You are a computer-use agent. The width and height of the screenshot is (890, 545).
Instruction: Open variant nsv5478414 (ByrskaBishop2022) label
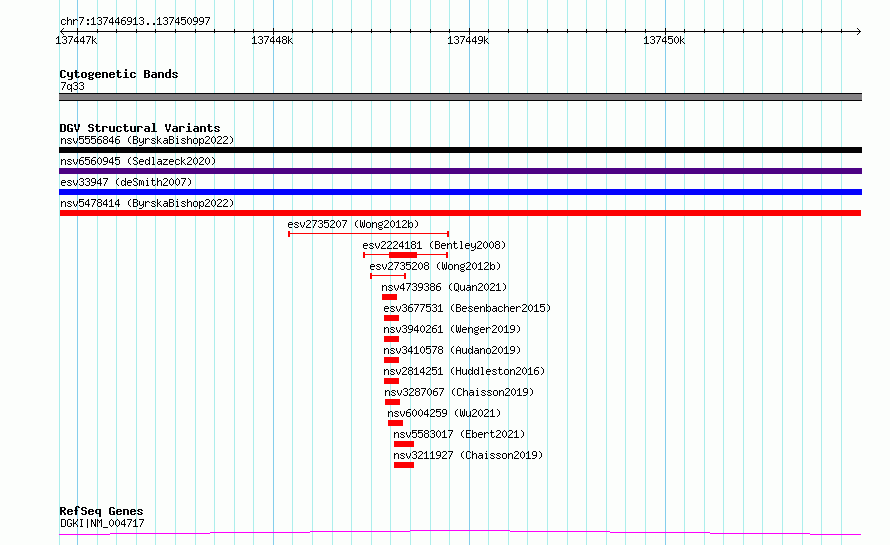click(x=147, y=203)
